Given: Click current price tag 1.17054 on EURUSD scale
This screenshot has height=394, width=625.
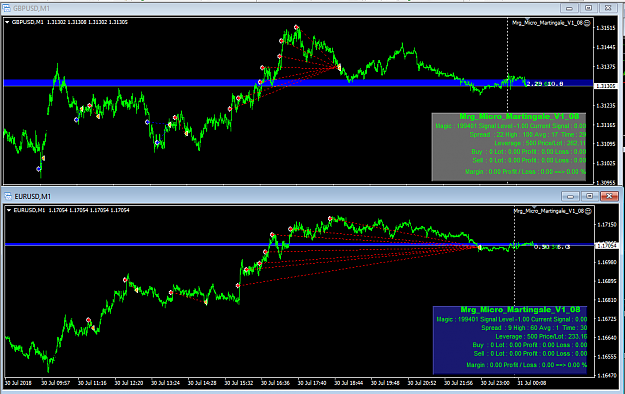Looking at the screenshot, I should tap(606, 246).
